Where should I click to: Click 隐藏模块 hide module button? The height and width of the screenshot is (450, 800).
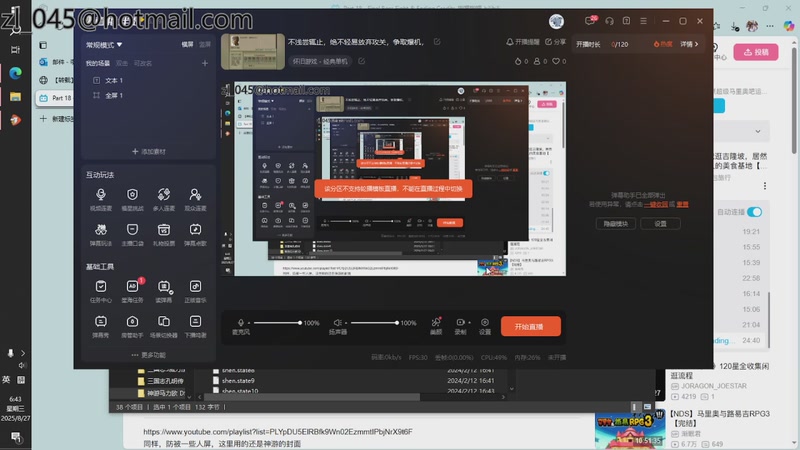click(x=616, y=223)
